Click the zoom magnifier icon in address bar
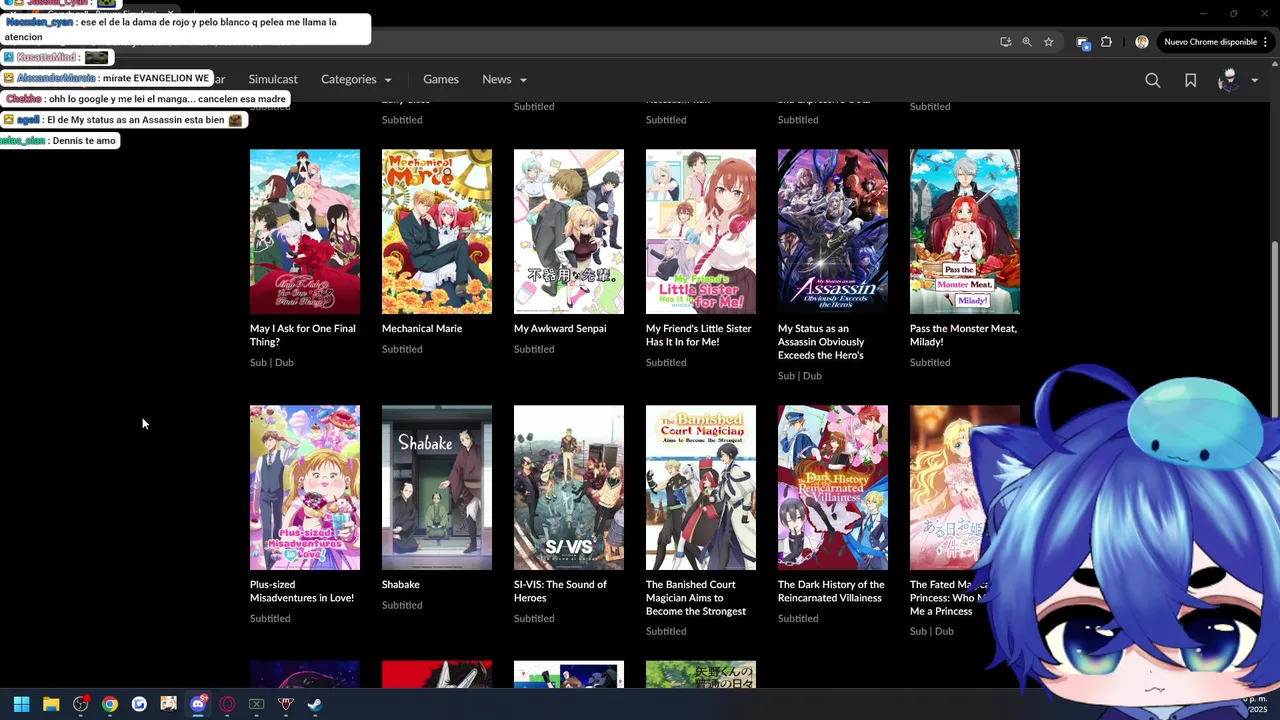The height and width of the screenshot is (720, 1280). [1027, 42]
